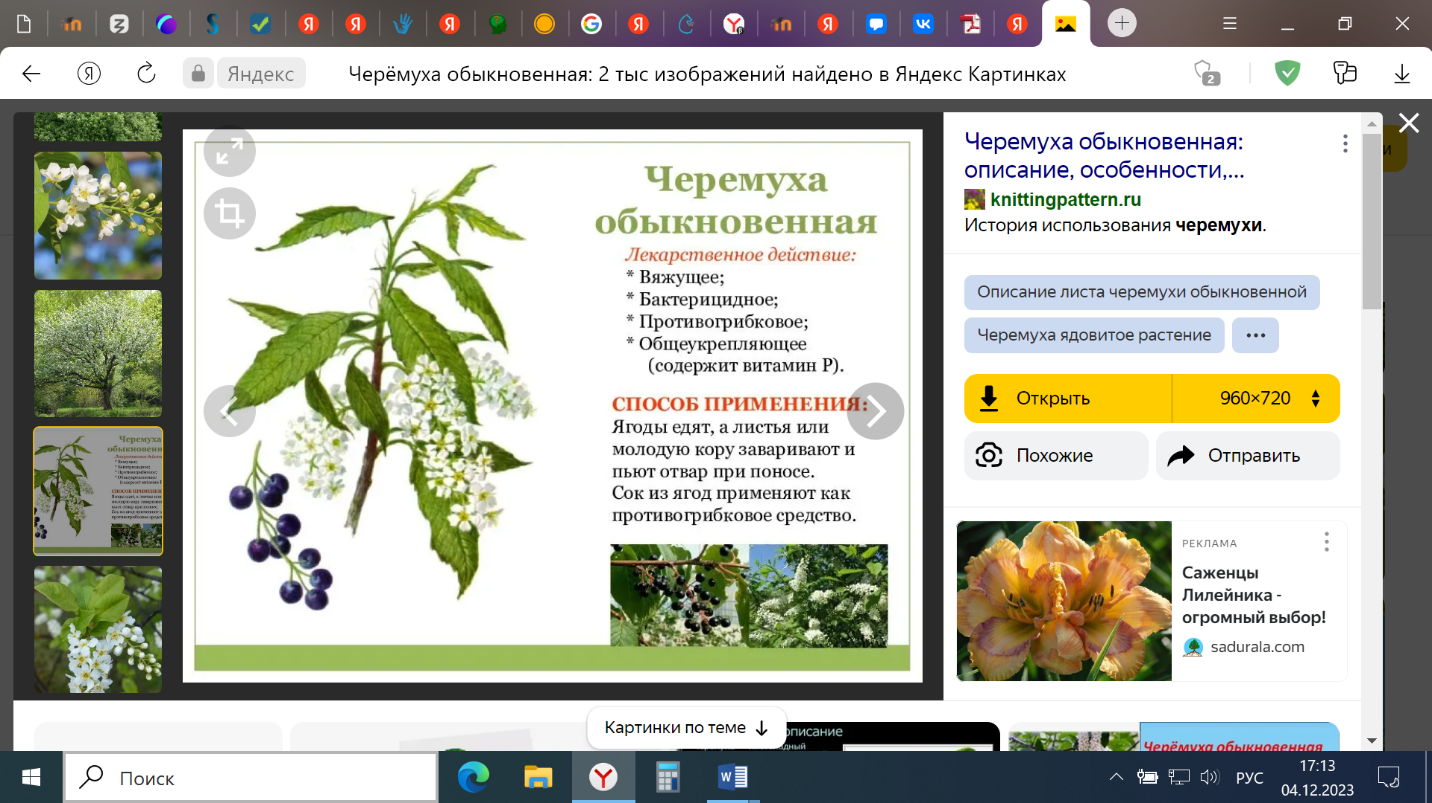Switch to the VK tab
The width and height of the screenshot is (1432, 803).
924,24
